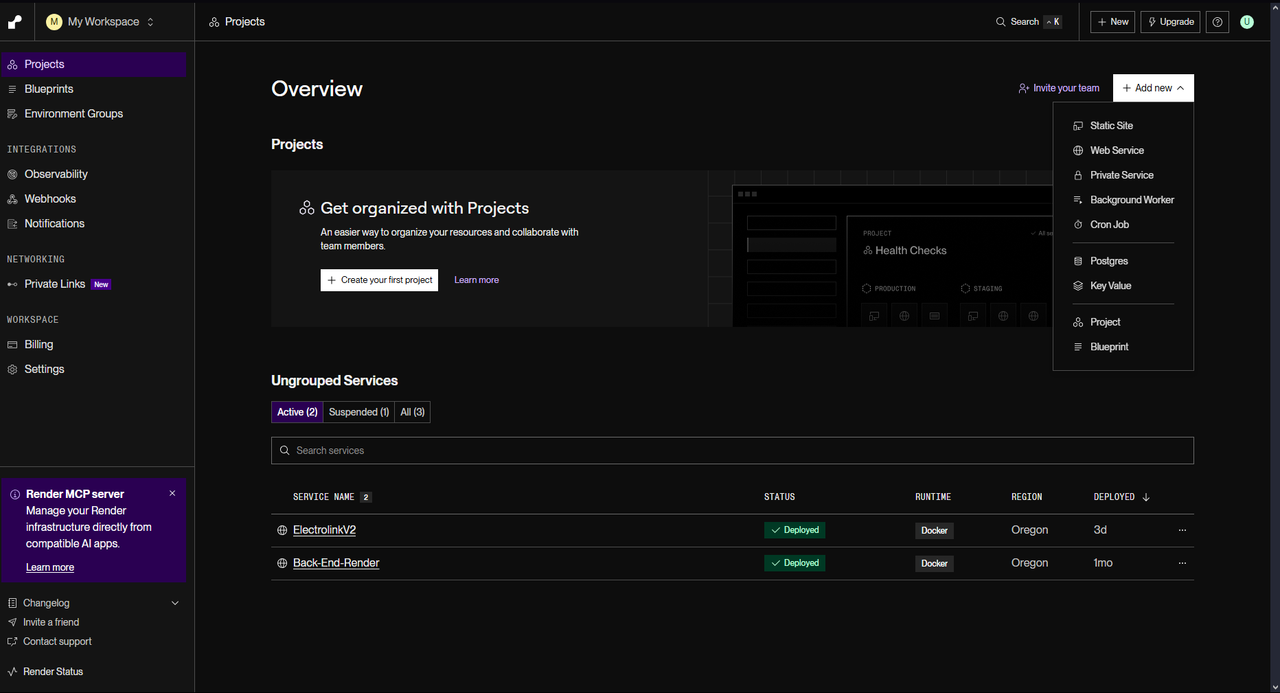Screen dimensions: 1280x693
Task: Click the Docker runtime badge of Back-End-Render
Action: click(934, 563)
